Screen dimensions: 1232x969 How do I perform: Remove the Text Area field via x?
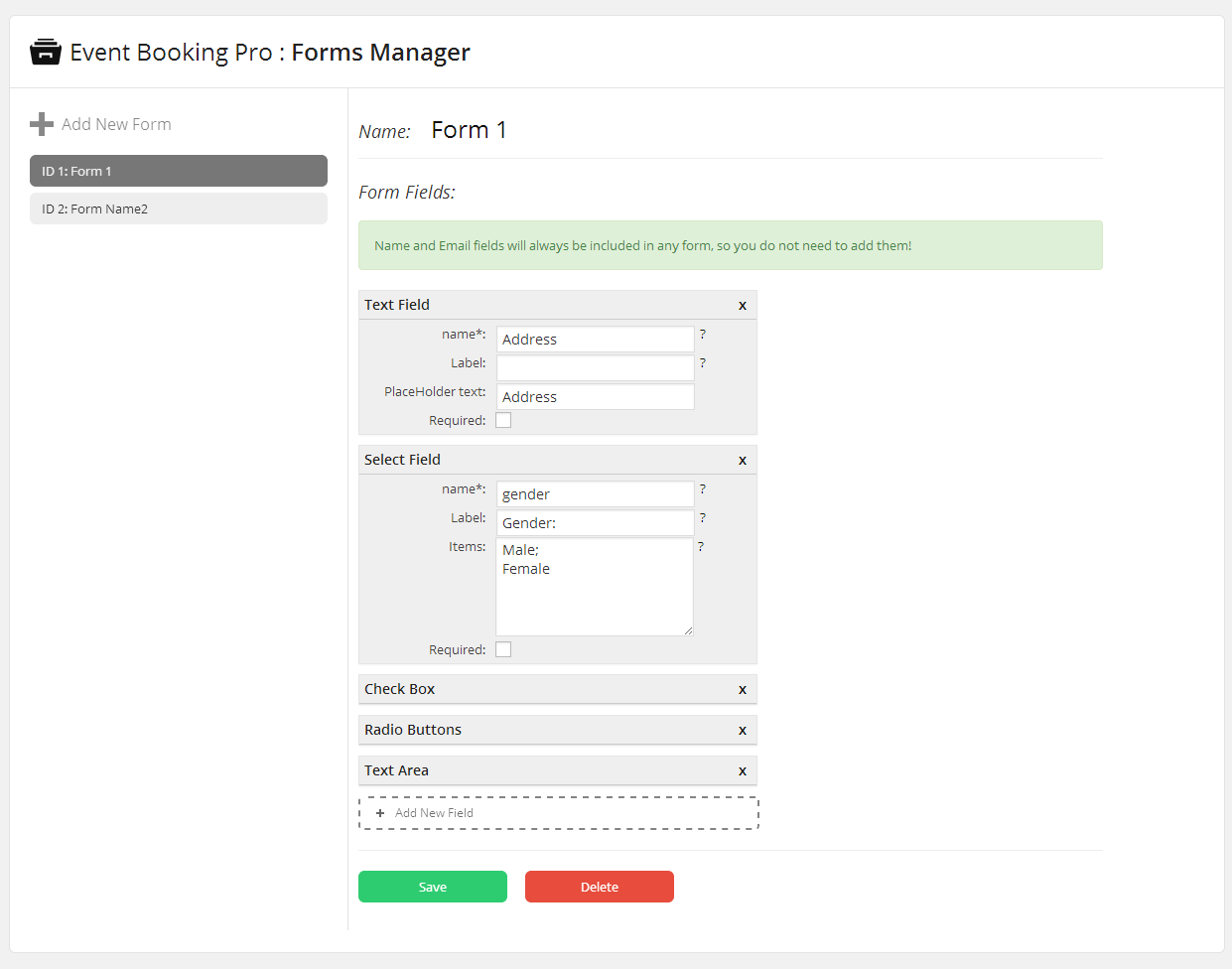743,771
